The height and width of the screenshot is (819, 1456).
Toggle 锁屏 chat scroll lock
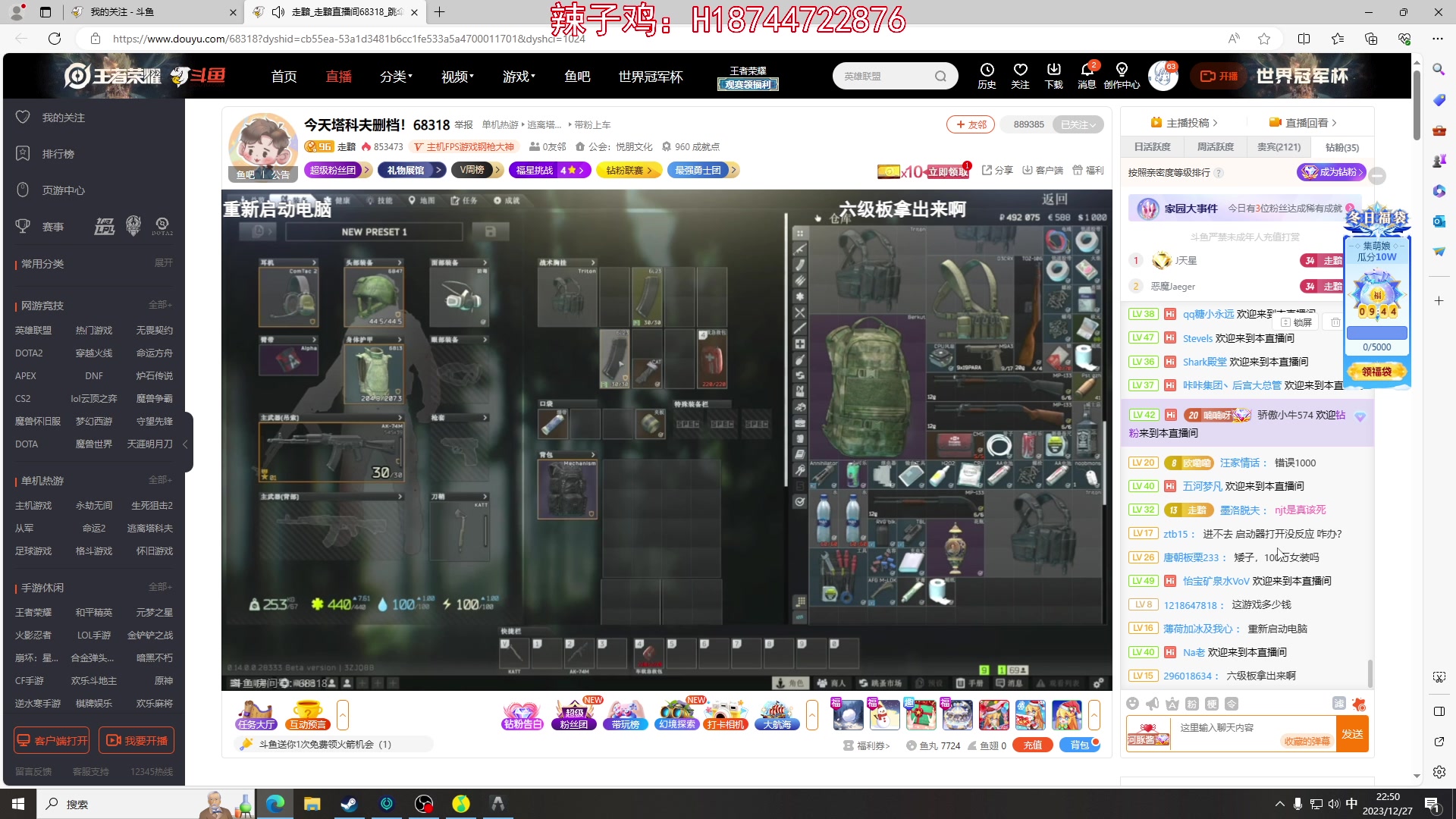[x=1297, y=322]
